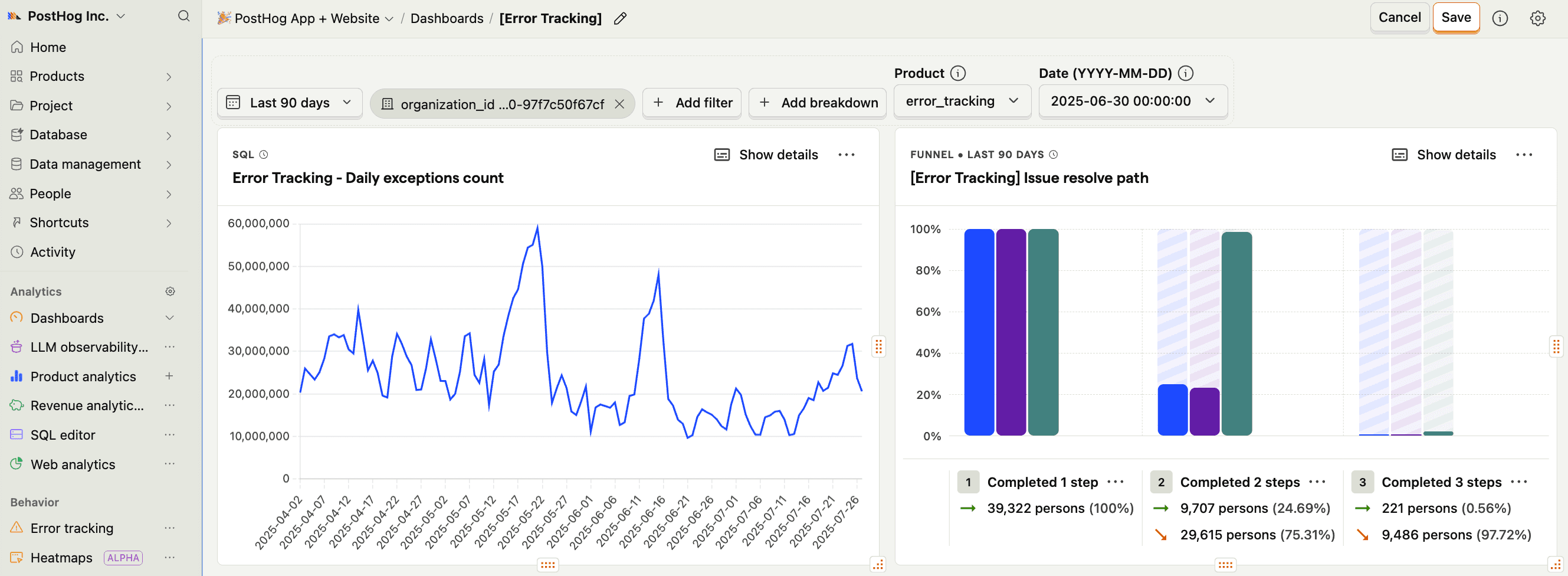Open options for Completed 3 steps

tap(1518, 482)
